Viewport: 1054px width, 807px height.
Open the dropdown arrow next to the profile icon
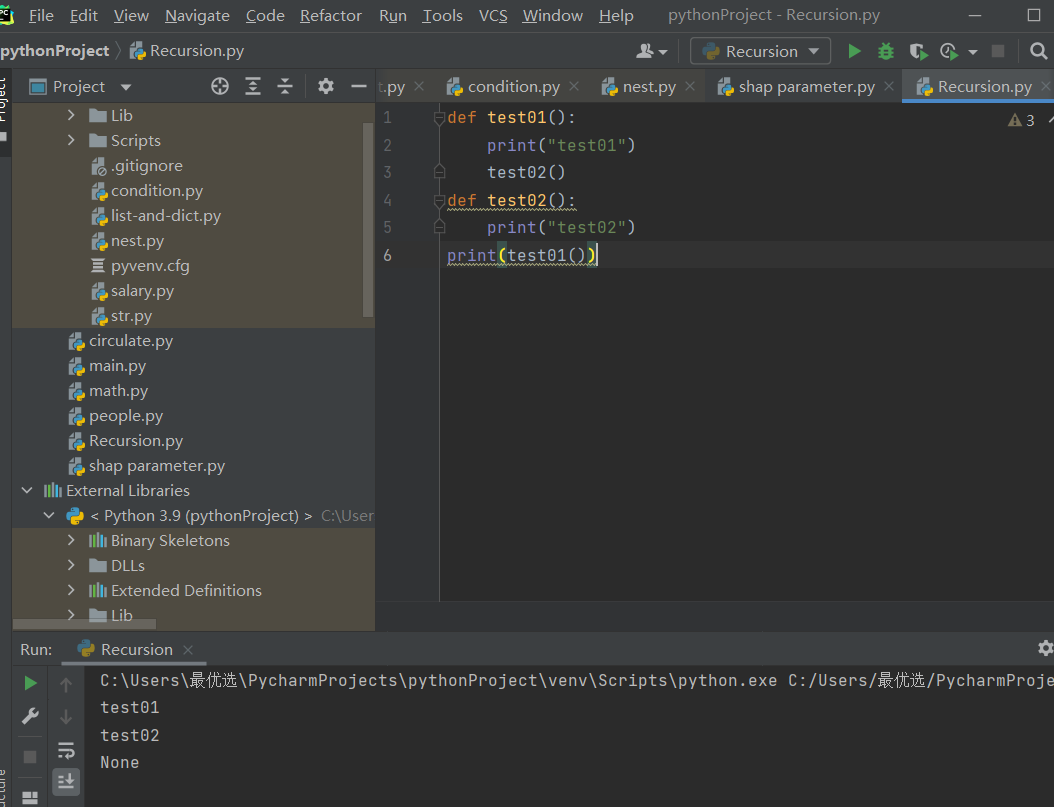pos(973,52)
